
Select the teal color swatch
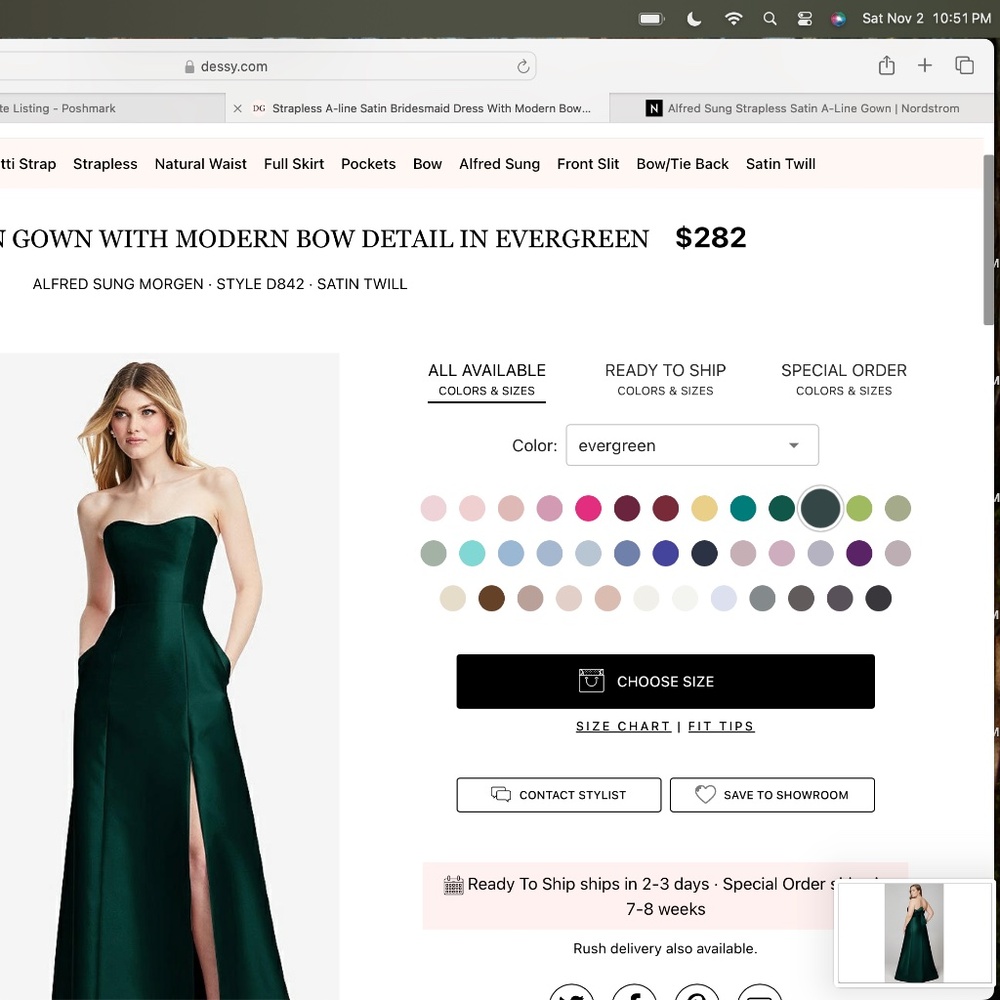tap(743, 508)
